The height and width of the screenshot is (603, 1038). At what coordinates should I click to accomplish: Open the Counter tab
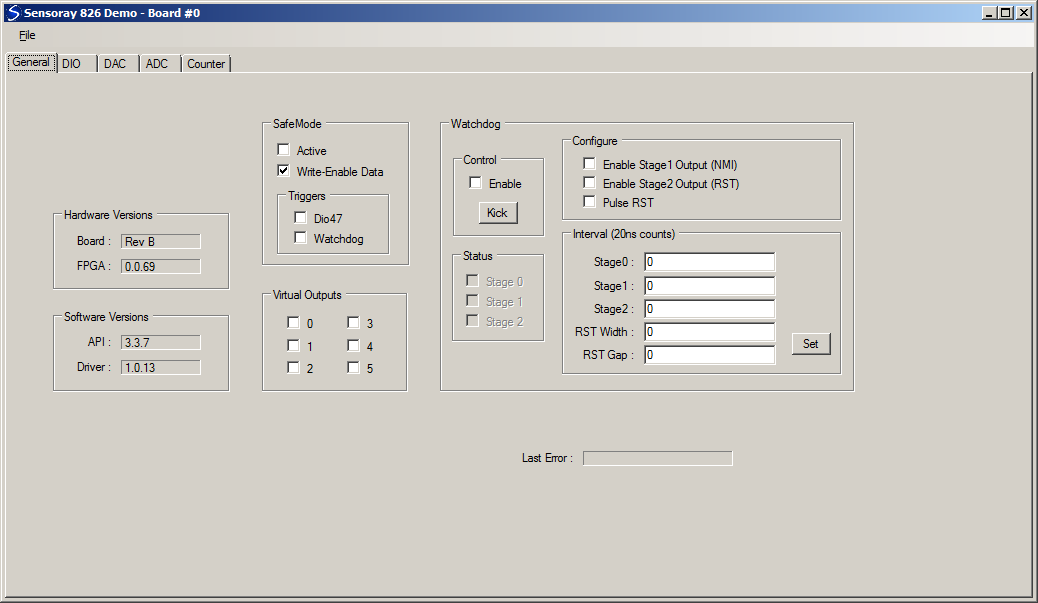tap(206, 64)
